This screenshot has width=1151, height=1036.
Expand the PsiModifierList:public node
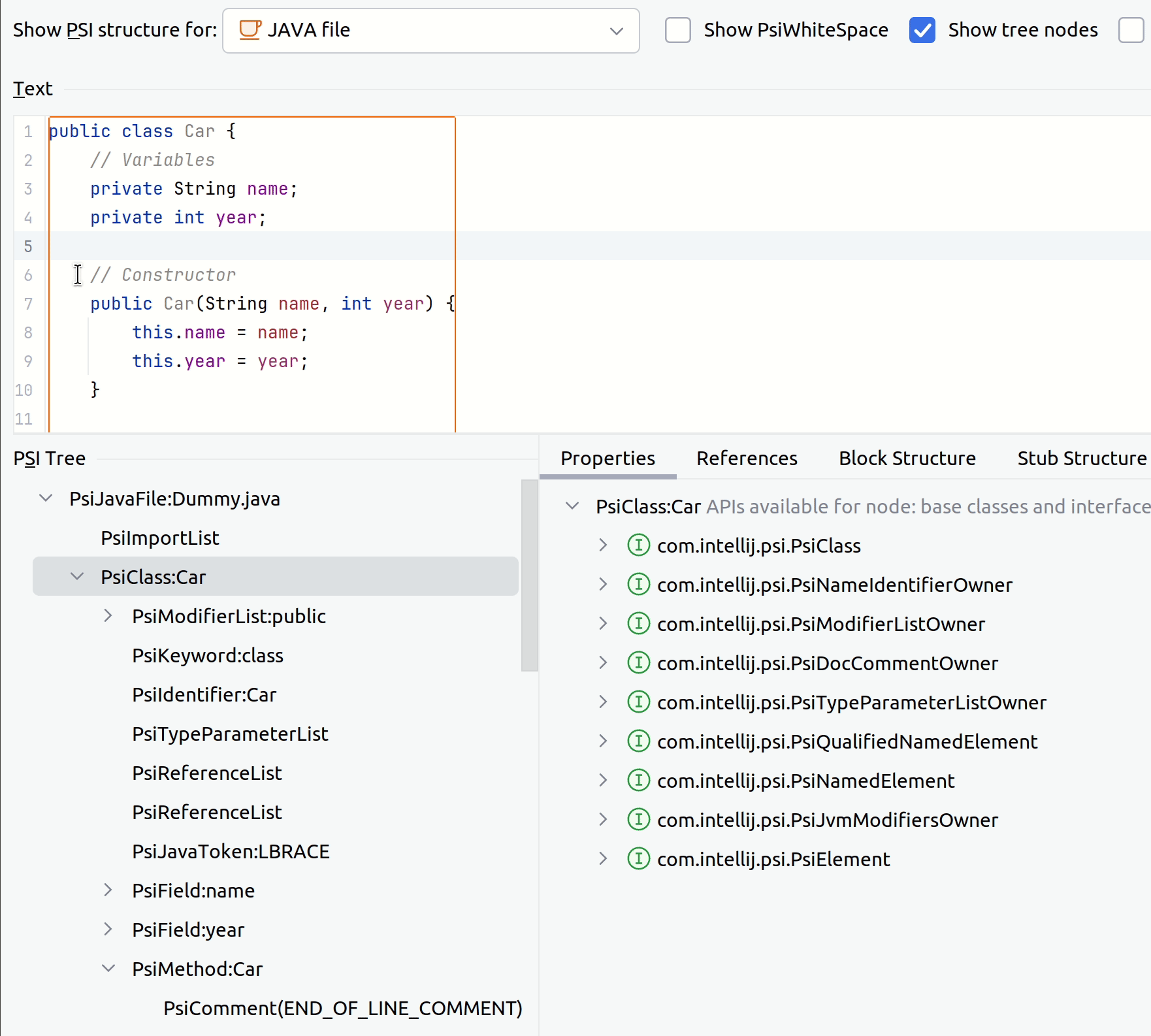pyautogui.click(x=108, y=615)
